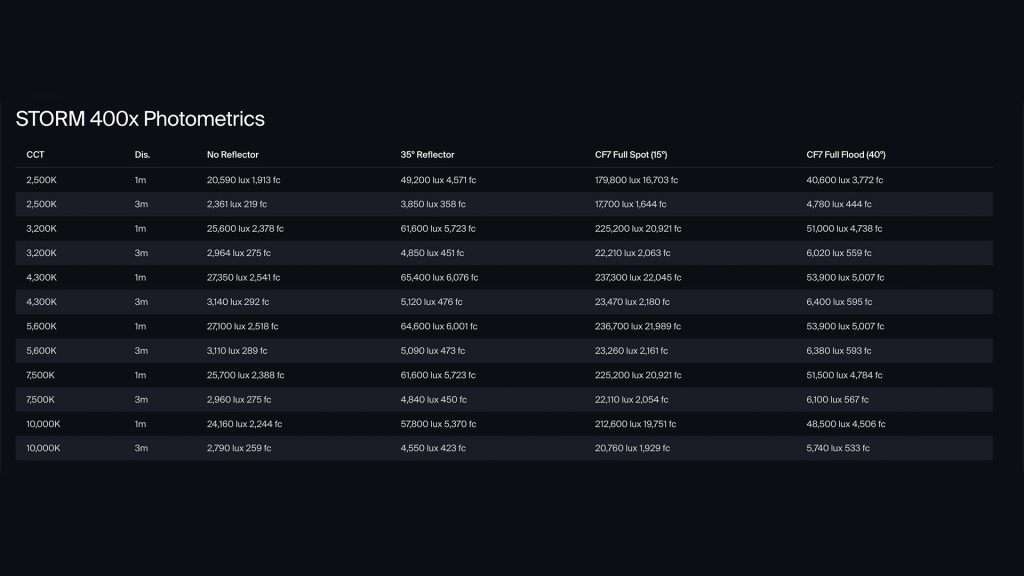Click the CCT column header
The image size is (1024, 576).
click(x=36, y=155)
